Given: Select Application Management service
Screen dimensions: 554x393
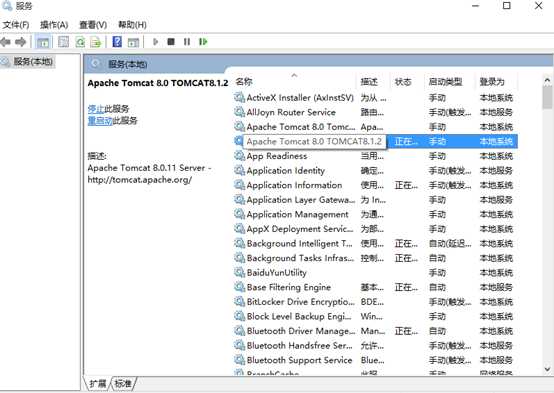Looking at the screenshot, I should tap(376, 214).
